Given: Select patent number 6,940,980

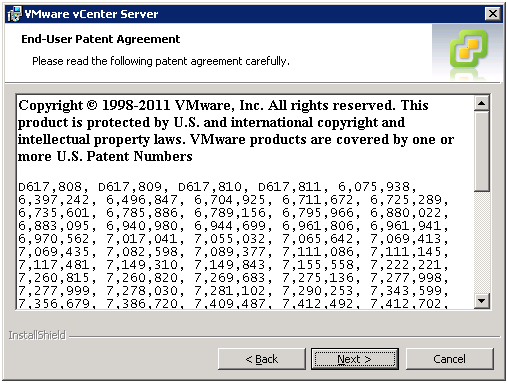Looking at the screenshot, I should tap(142, 226).
